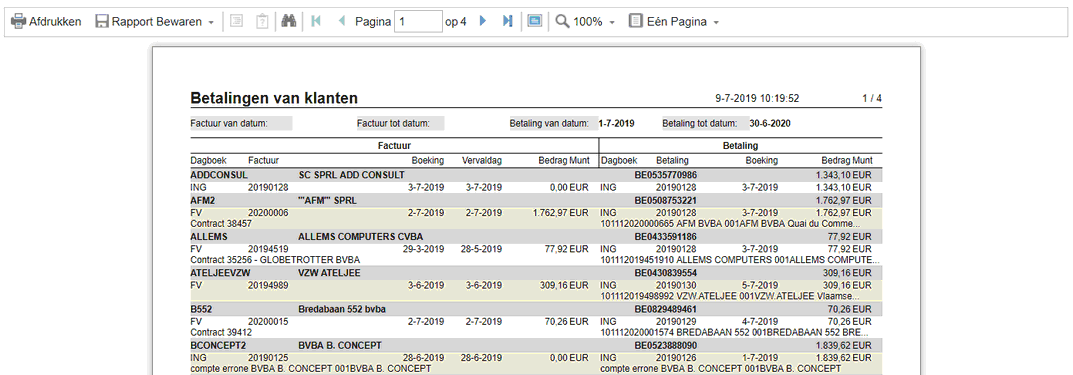Go to previous page arrow

click(x=341, y=22)
